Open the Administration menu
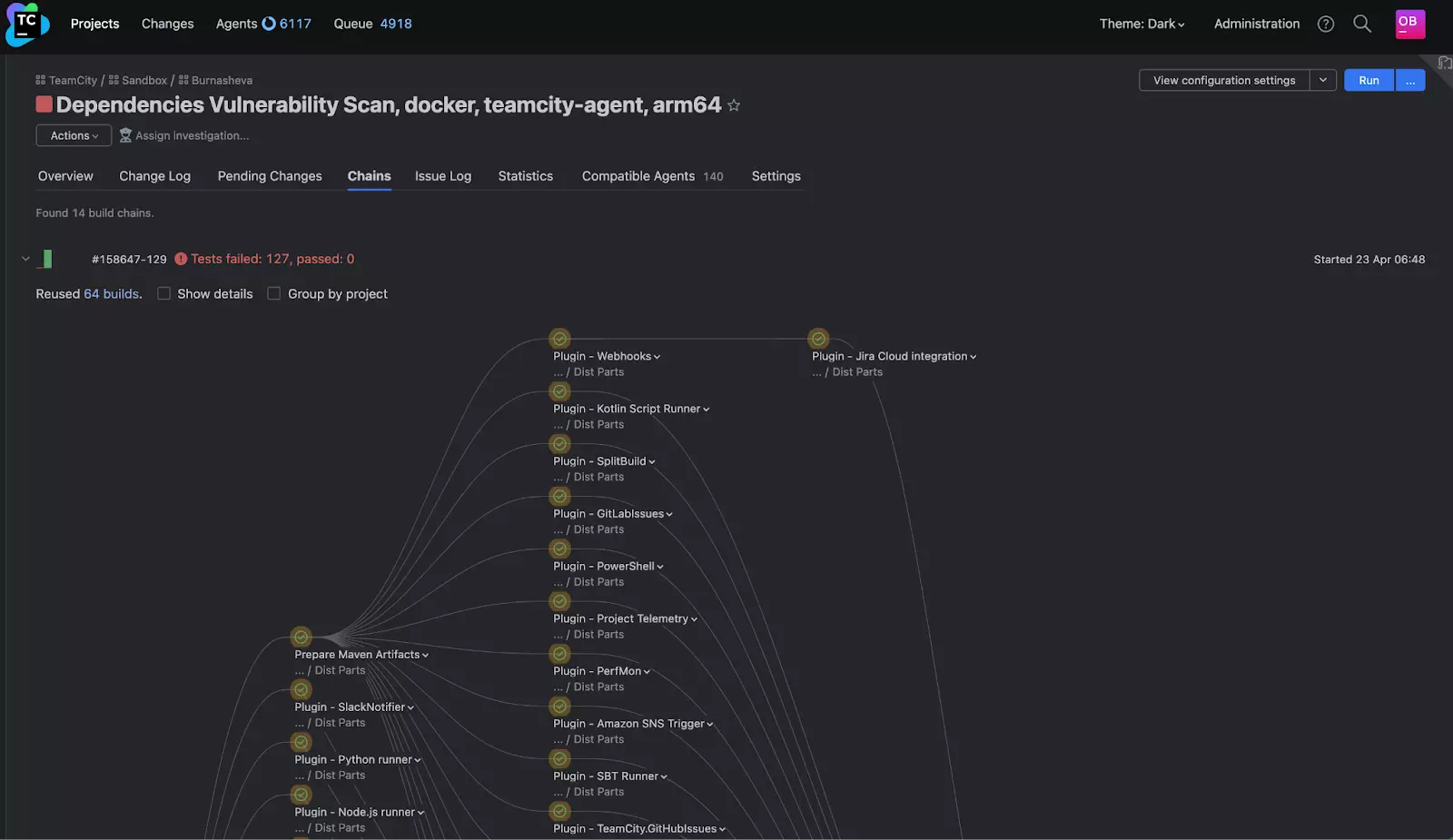 (x=1256, y=24)
